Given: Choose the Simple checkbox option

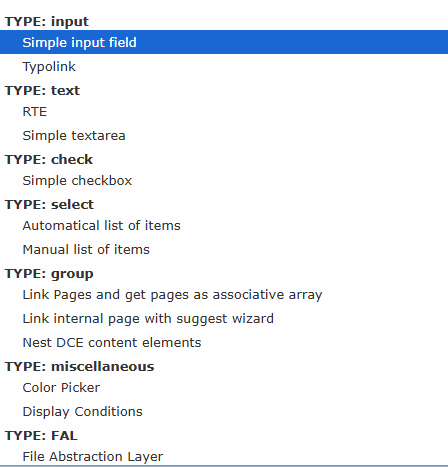Looking at the screenshot, I should (x=224, y=180).
